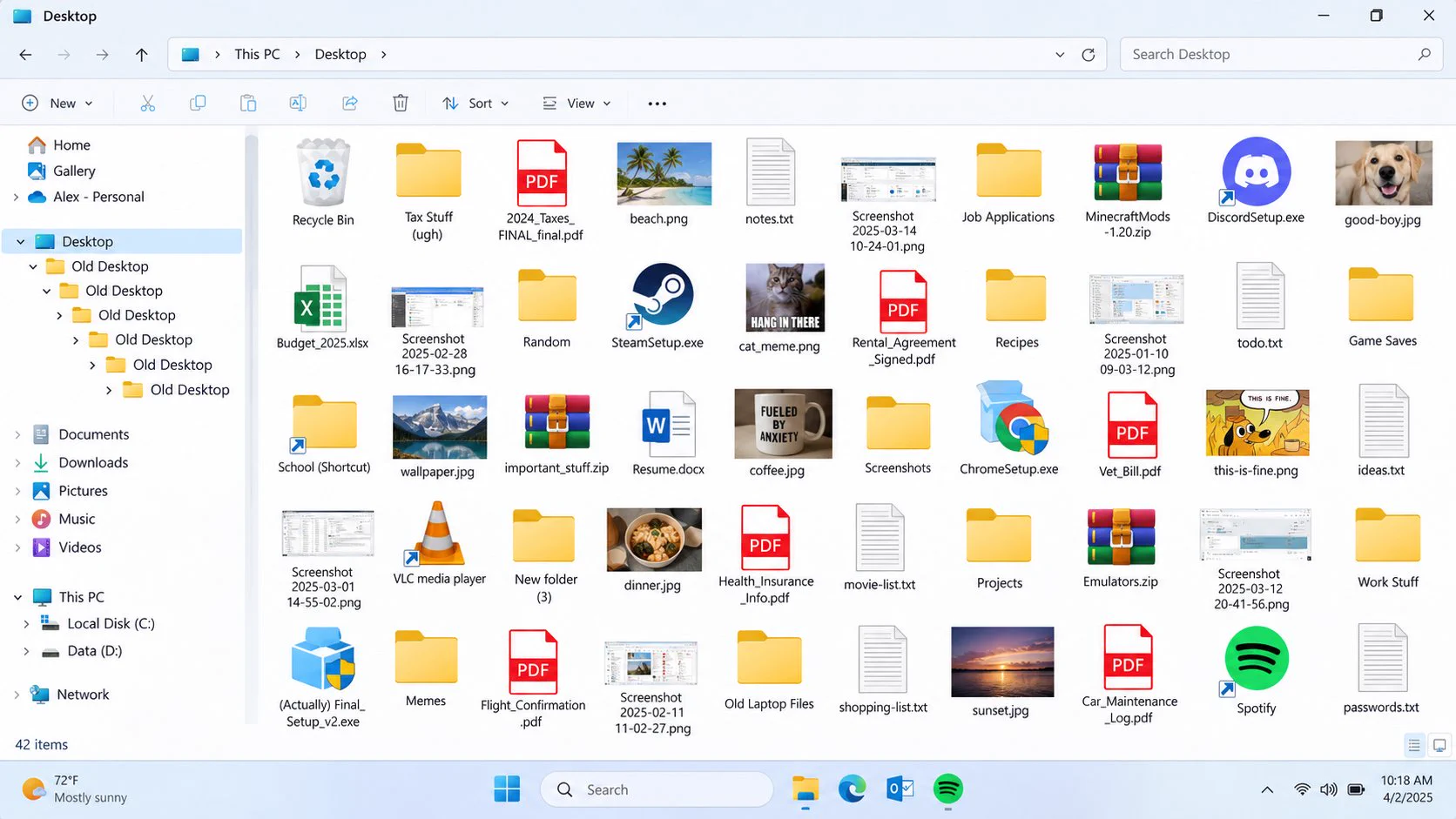Select passwords.txt text file

(1382, 658)
